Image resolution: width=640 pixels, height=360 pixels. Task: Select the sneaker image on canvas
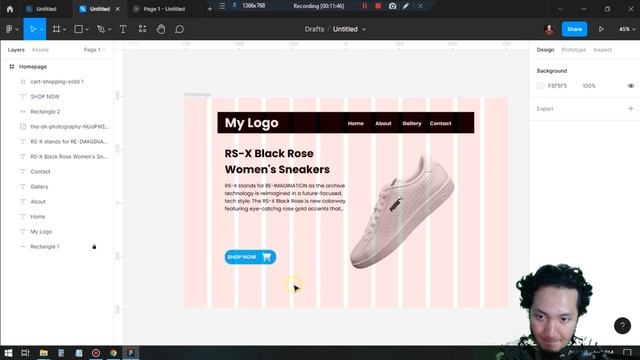pyautogui.click(x=402, y=211)
